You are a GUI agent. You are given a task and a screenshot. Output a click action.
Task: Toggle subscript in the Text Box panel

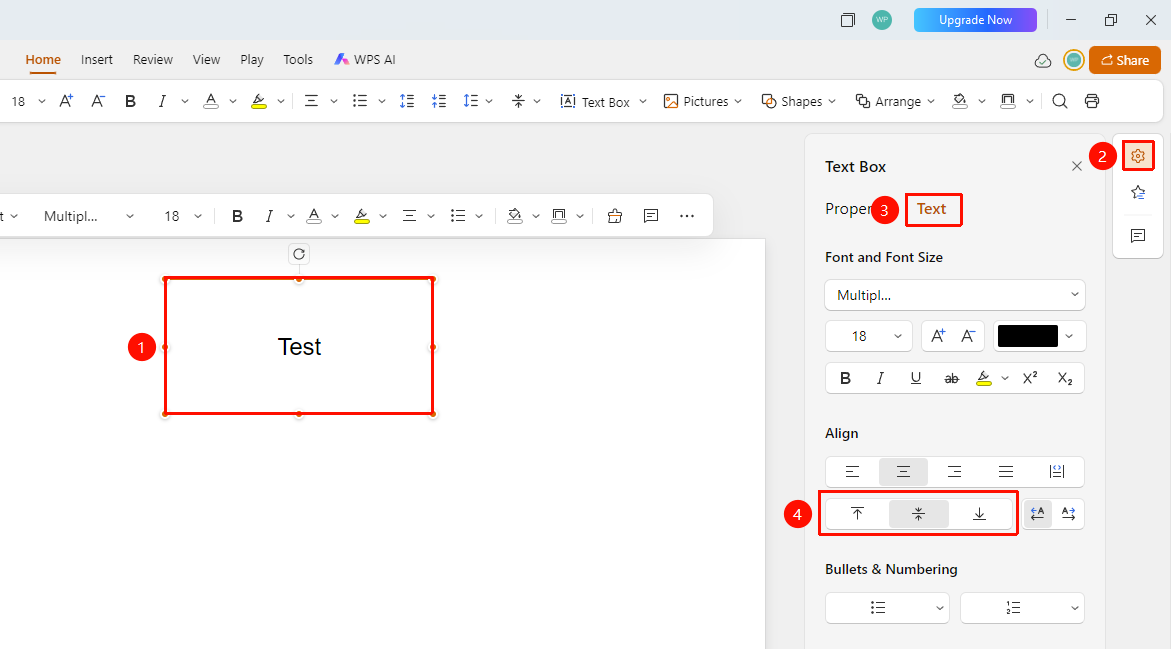click(1065, 379)
